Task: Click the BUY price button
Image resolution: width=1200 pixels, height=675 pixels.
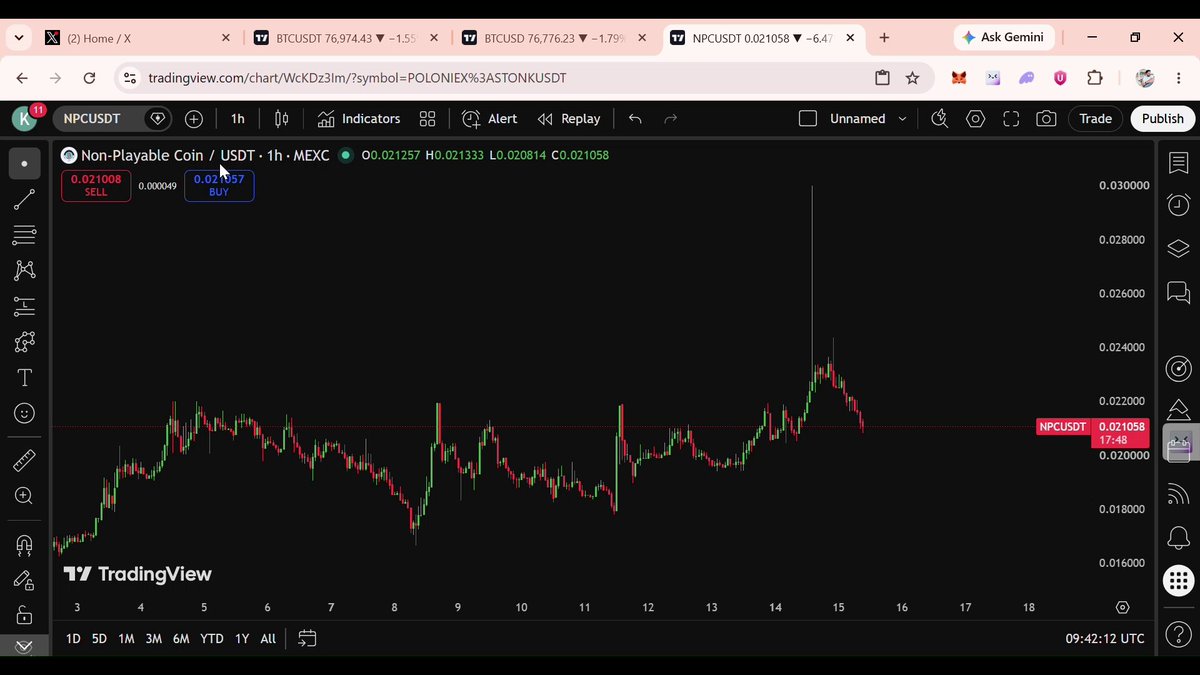Action: [x=219, y=185]
